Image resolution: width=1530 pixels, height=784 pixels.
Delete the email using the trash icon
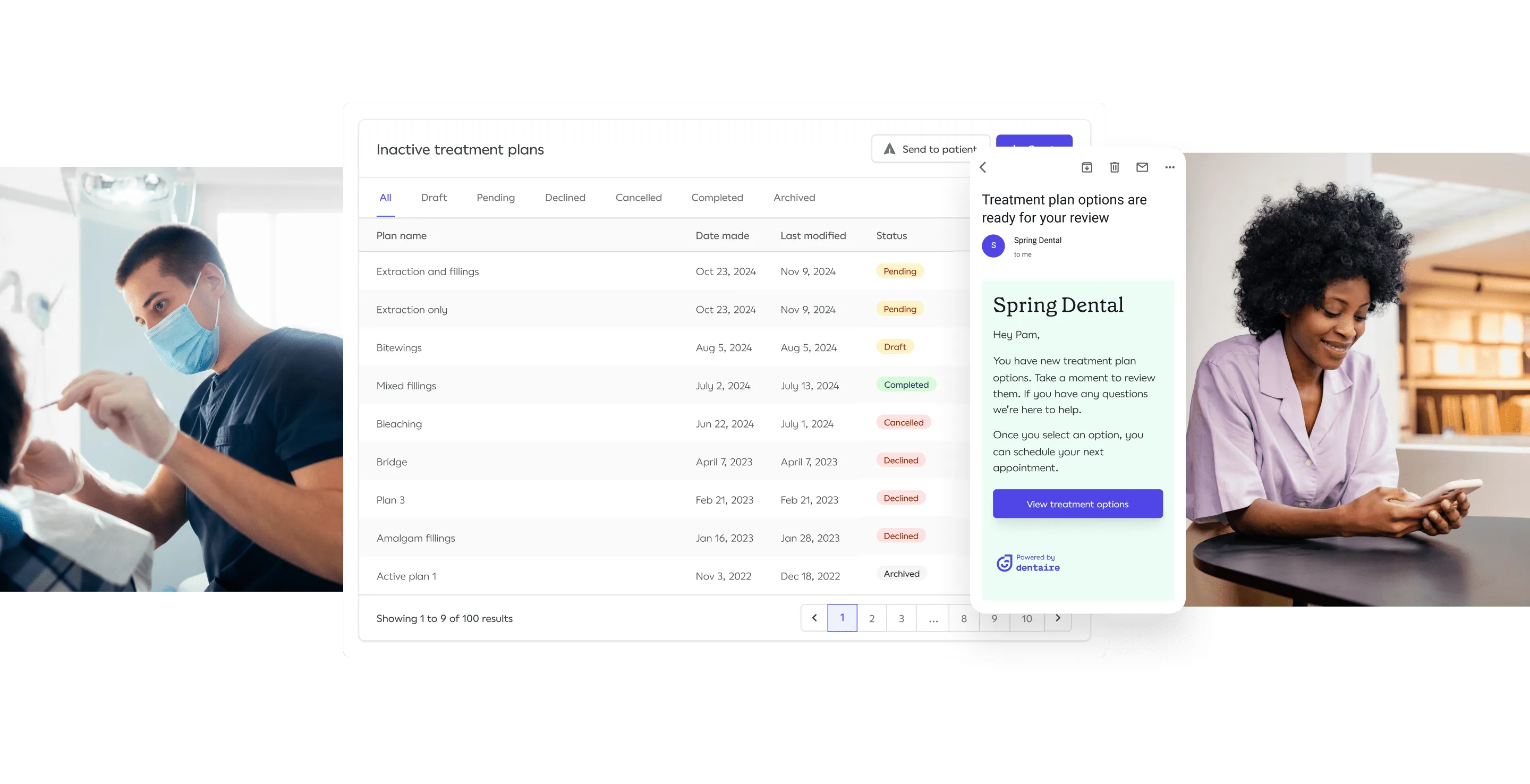(1114, 167)
